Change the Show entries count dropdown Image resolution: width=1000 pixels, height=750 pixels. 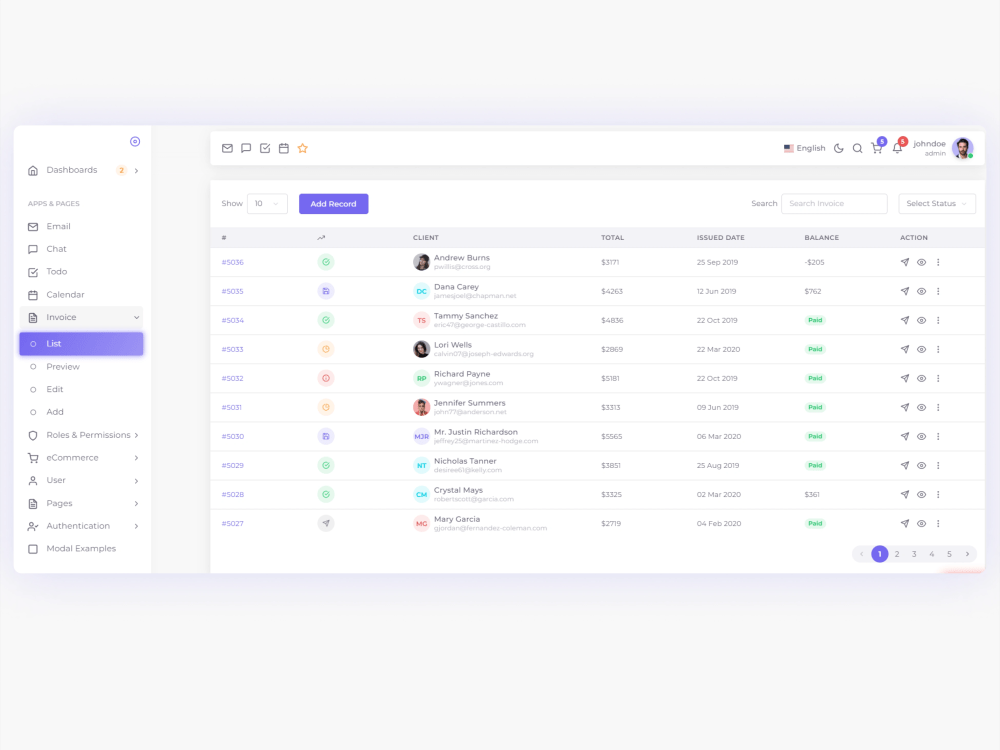pos(267,203)
